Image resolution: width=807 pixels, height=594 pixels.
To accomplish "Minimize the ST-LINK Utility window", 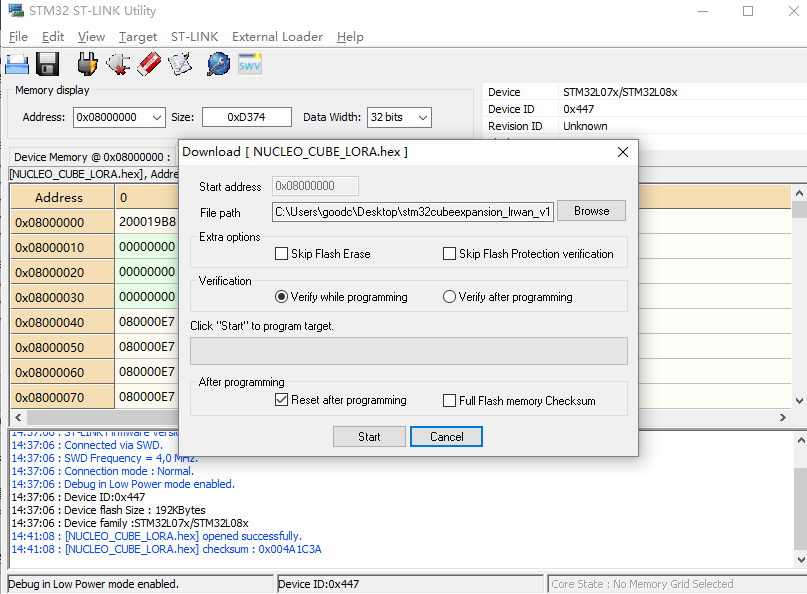I will click(703, 11).
